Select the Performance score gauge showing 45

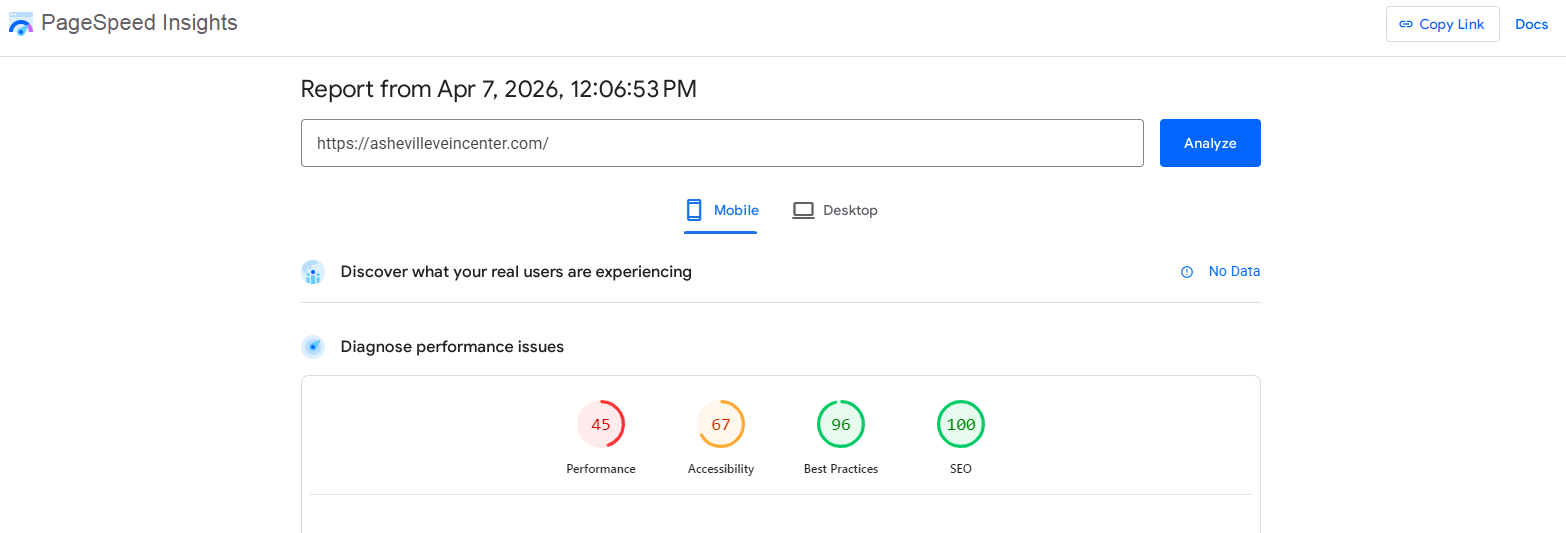[x=601, y=424]
